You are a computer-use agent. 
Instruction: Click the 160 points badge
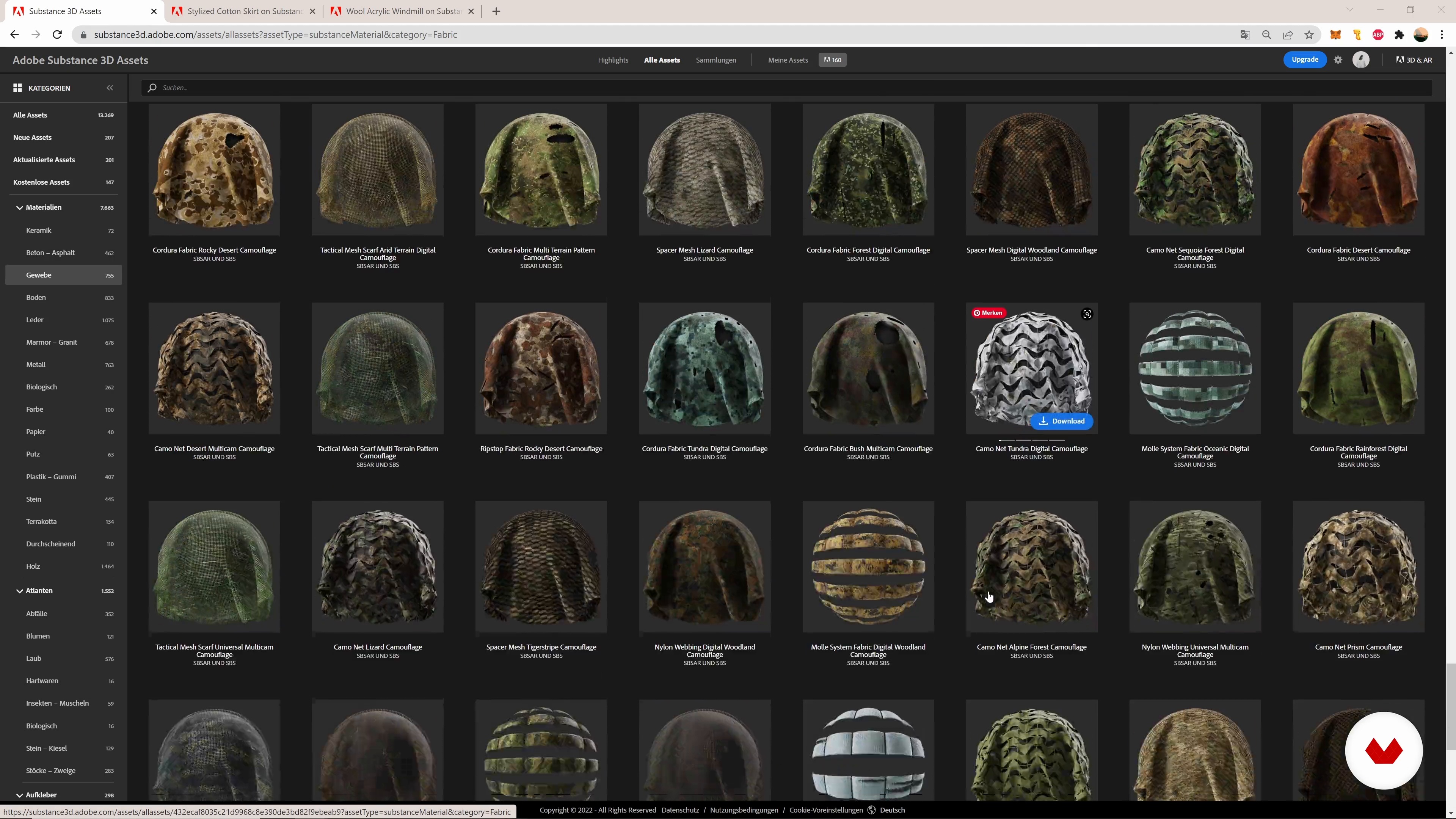click(x=833, y=60)
